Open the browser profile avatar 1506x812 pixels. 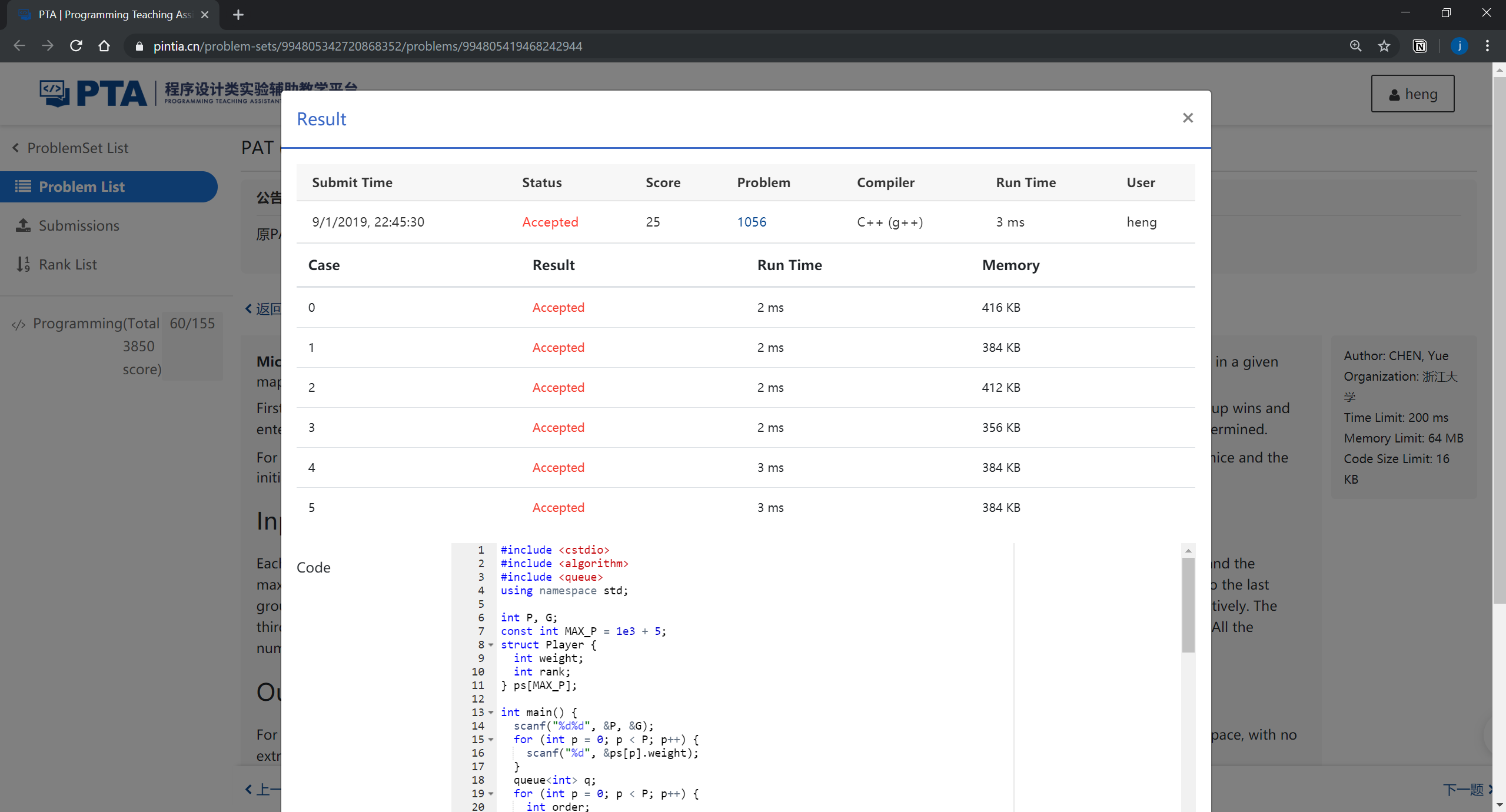point(1459,46)
